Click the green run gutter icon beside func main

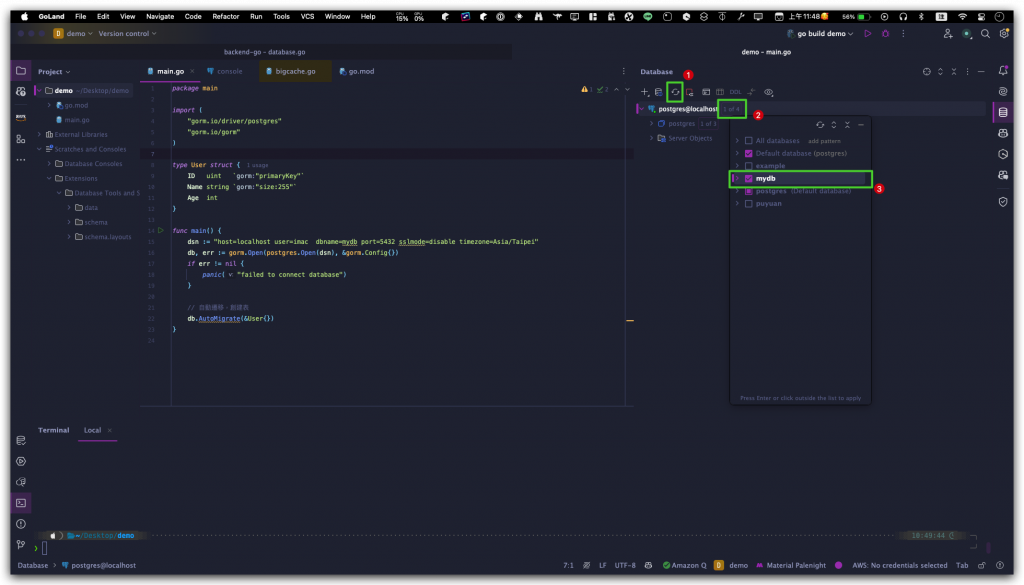(159, 231)
